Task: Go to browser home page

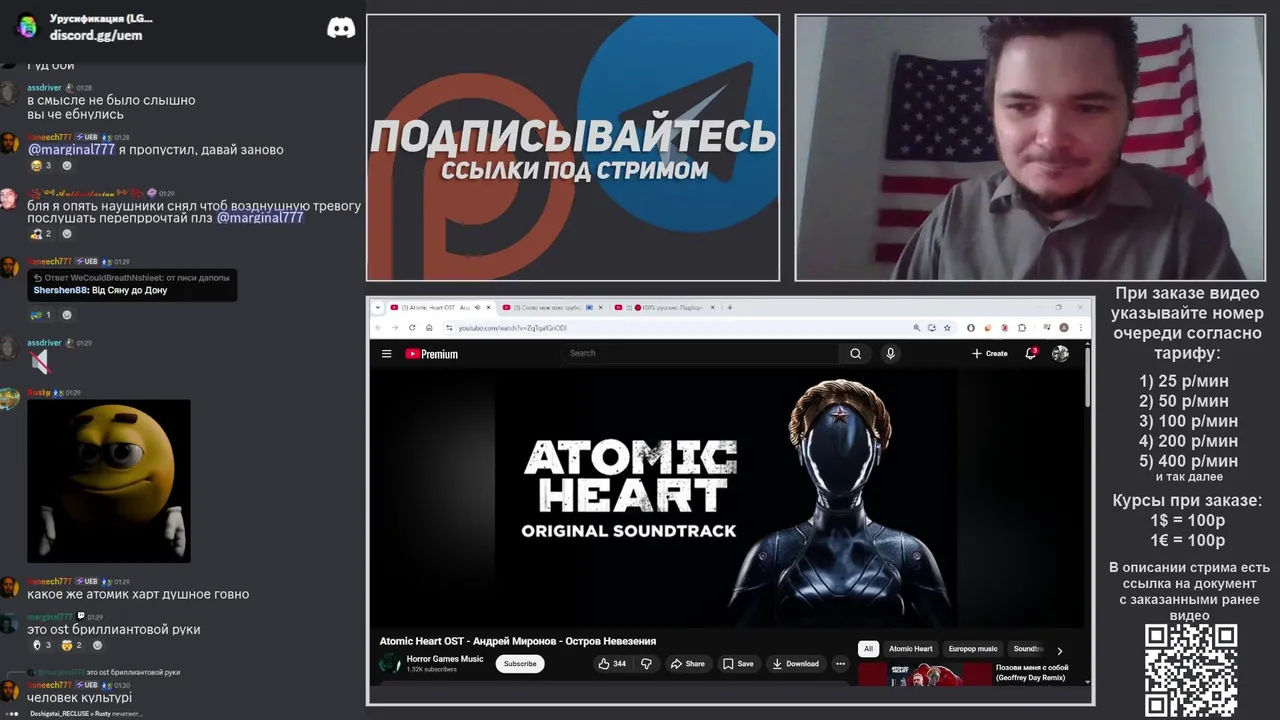Action: [429, 327]
